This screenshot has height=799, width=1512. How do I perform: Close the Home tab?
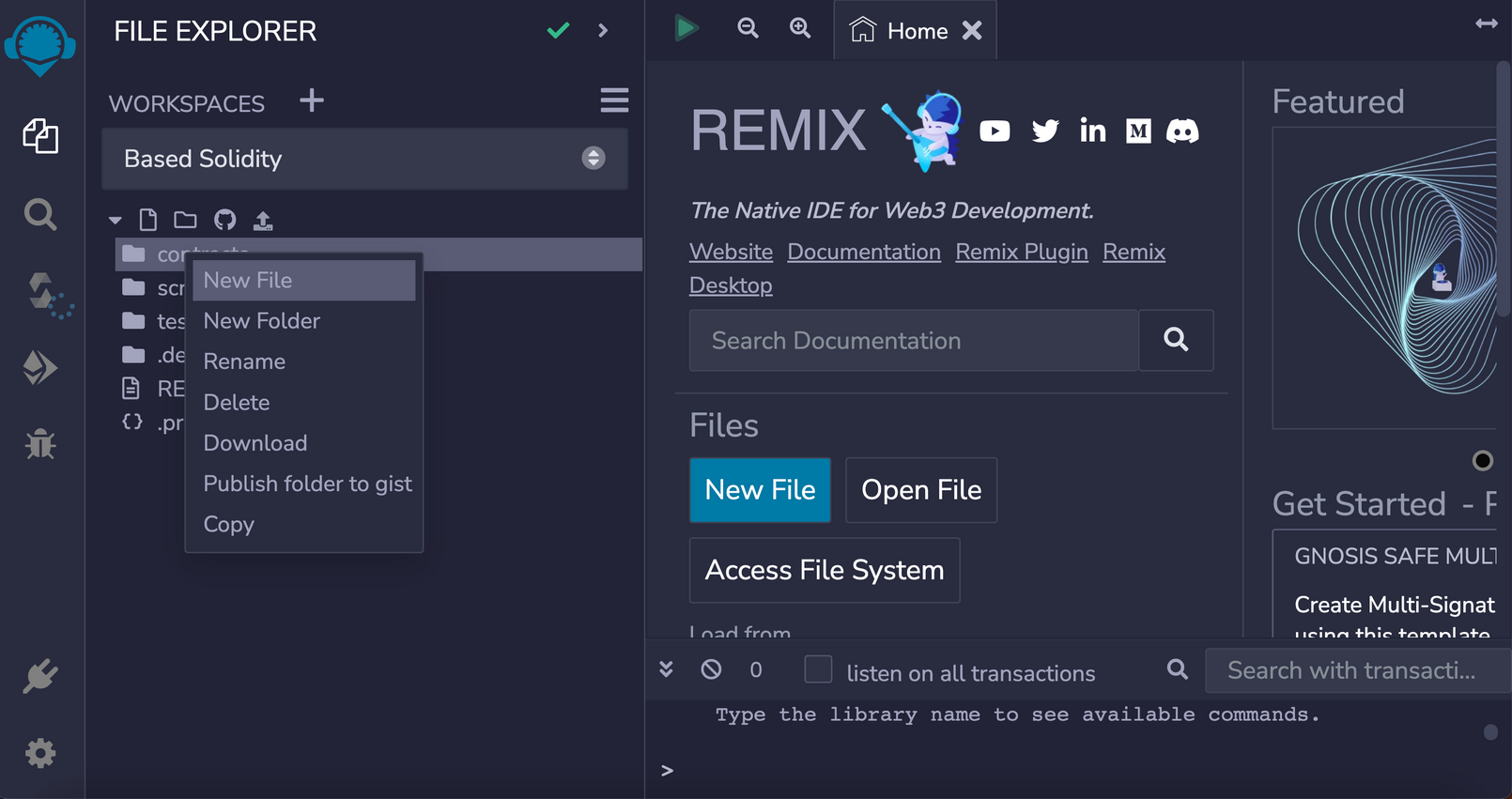972,31
